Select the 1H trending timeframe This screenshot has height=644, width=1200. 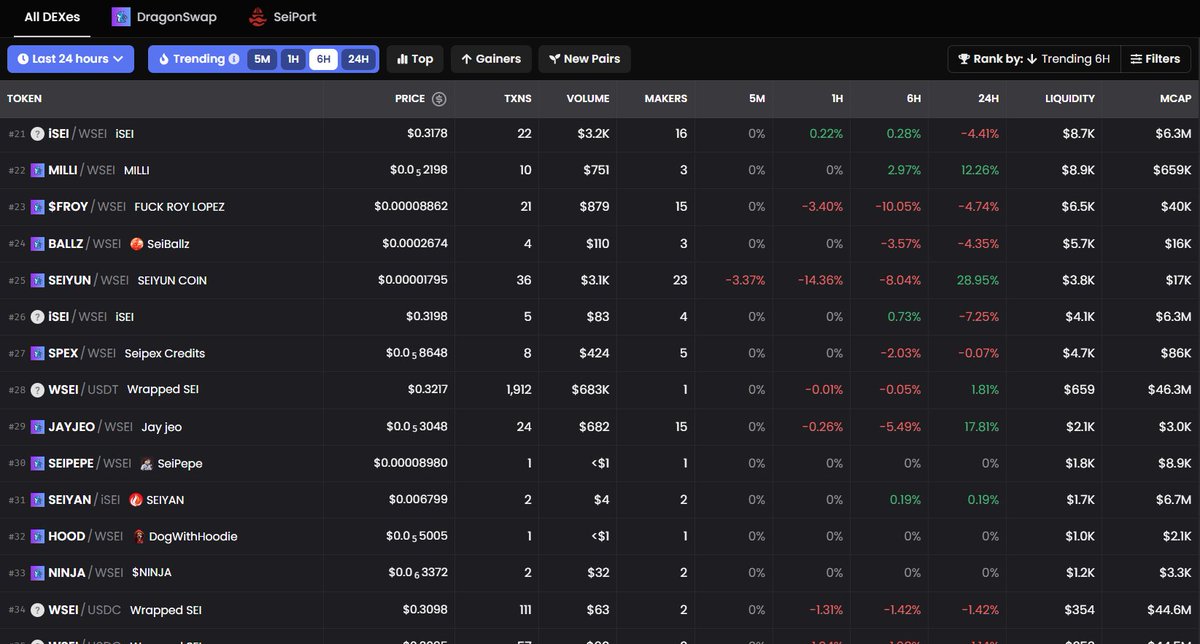coord(293,59)
